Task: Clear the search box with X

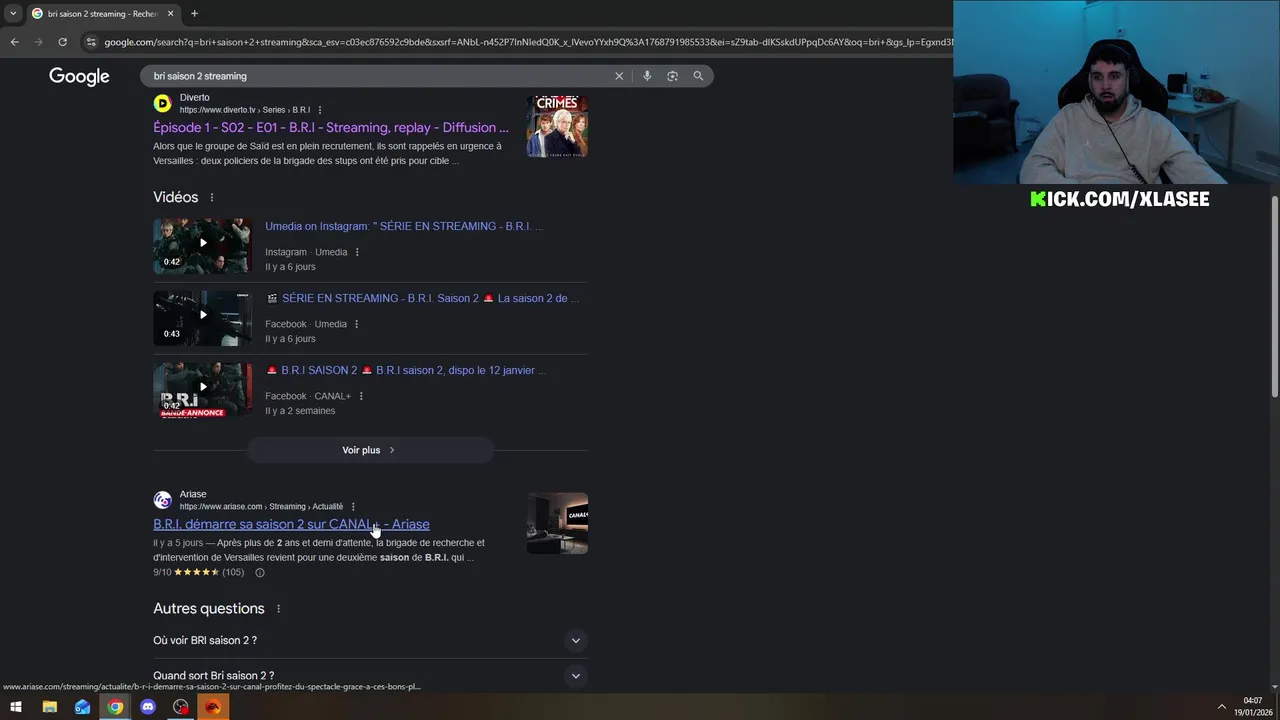Action: pyautogui.click(x=619, y=76)
